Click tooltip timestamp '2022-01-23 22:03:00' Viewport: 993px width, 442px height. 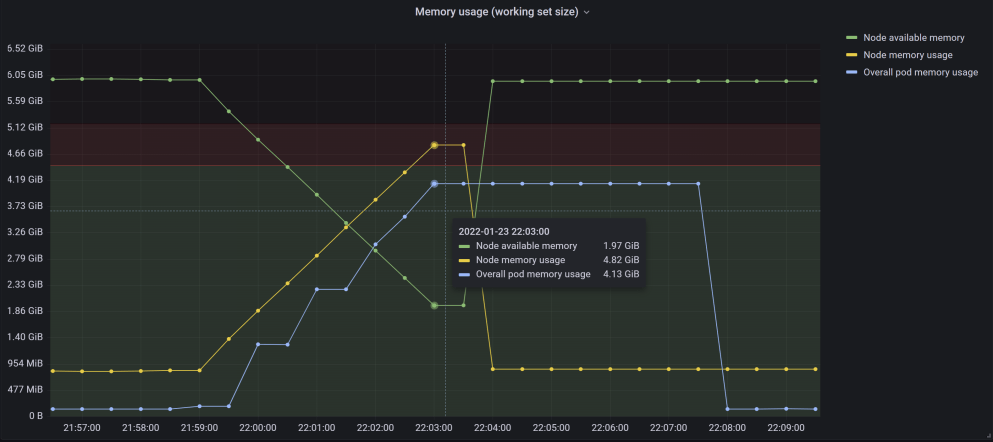[x=503, y=232]
